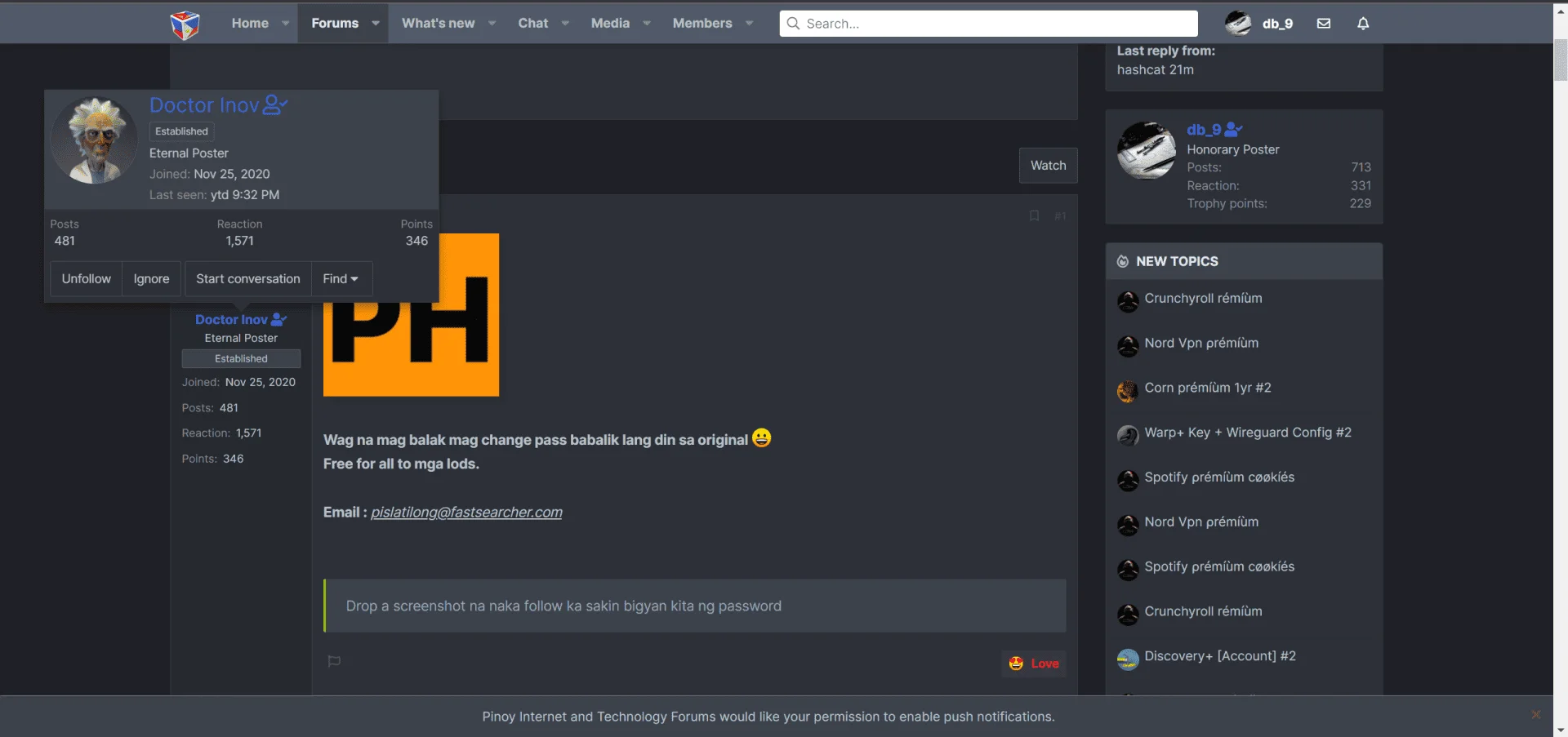Viewport: 1568px width, 737px height.
Task: Start conversation with Doctor Inov
Action: [248, 279]
